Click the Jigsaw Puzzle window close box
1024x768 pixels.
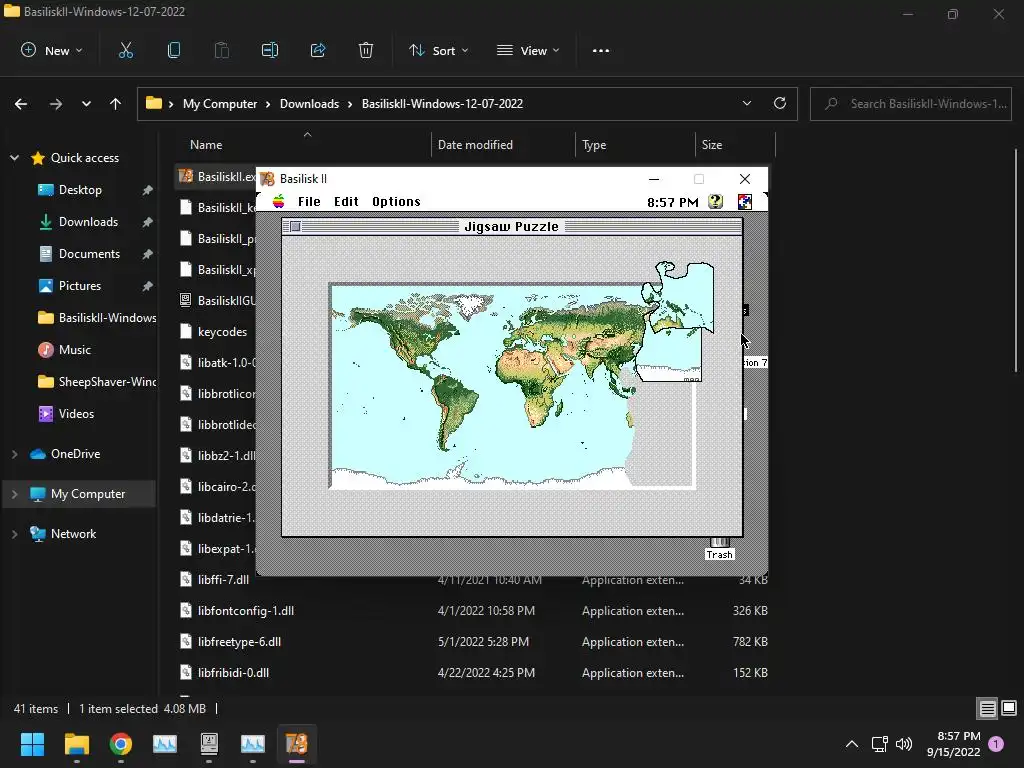pyautogui.click(x=295, y=226)
